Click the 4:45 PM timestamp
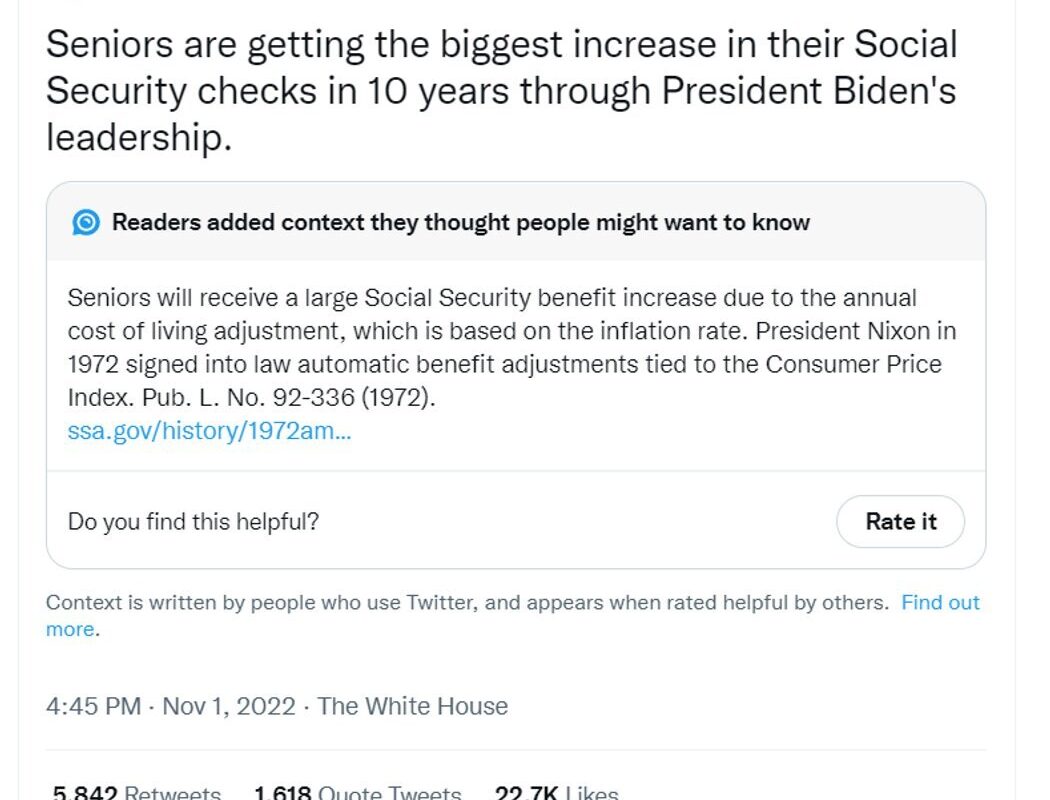The image size is (1050, 800). point(93,706)
